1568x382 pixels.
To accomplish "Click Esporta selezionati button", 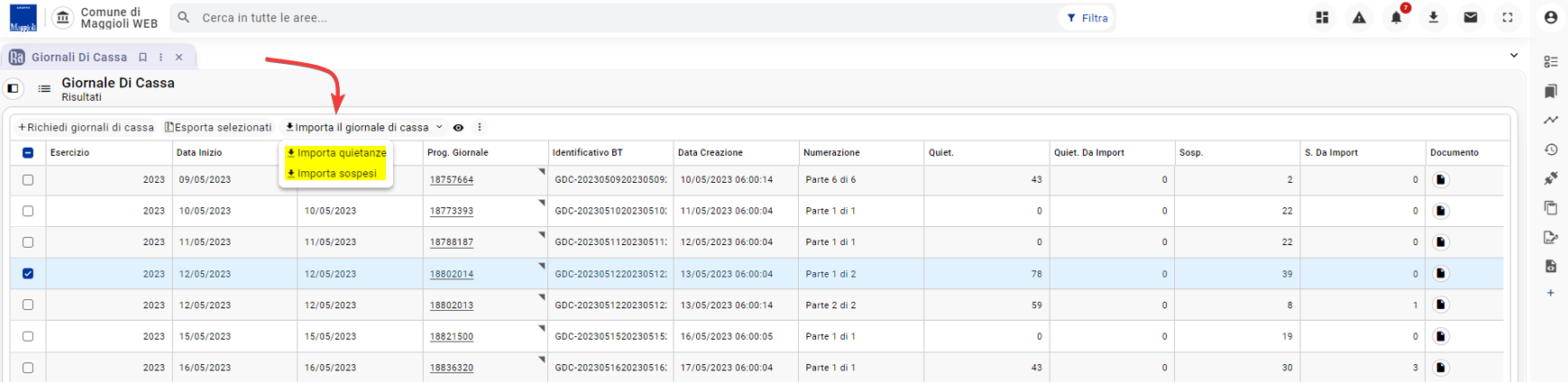I will [x=217, y=128].
